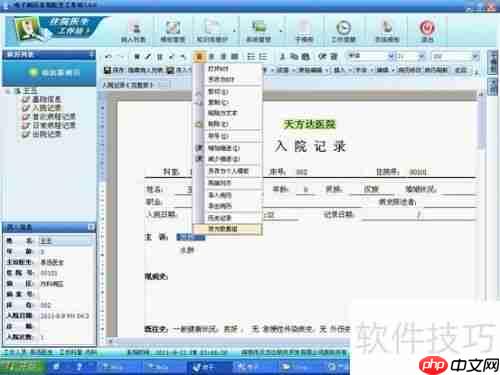This screenshot has width=500, height=375.
Task: Open the upper vertical tab on right edge
Action: pyautogui.click(x=492, y=62)
